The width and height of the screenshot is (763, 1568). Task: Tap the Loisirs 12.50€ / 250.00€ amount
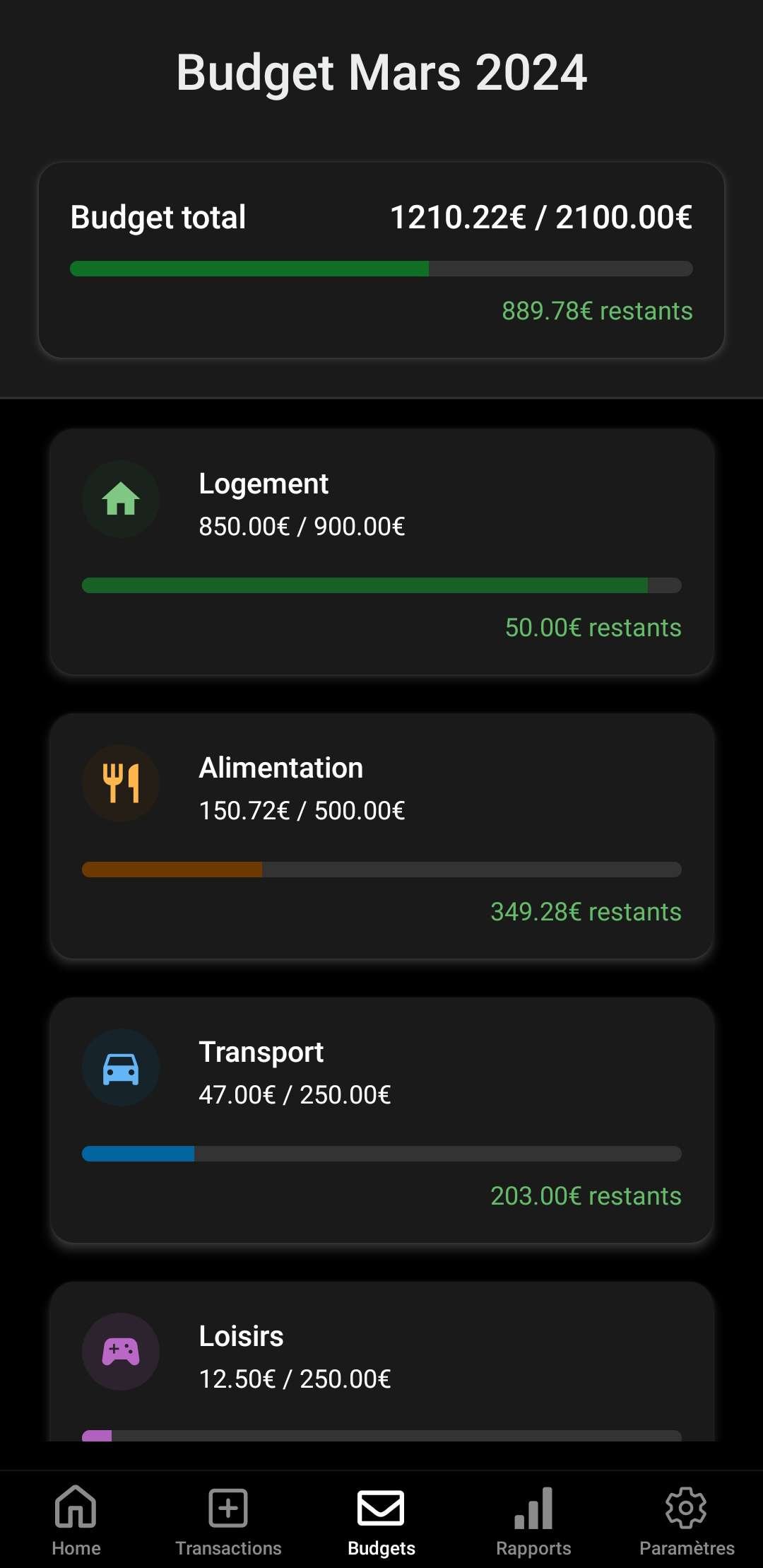(295, 1379)
